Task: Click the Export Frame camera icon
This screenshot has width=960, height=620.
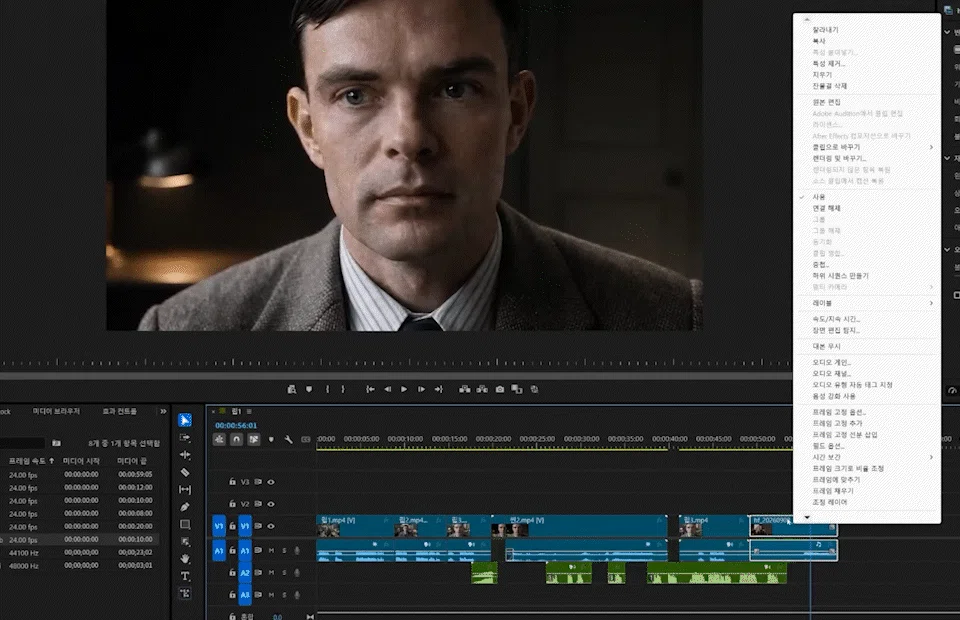Action: 500,389
